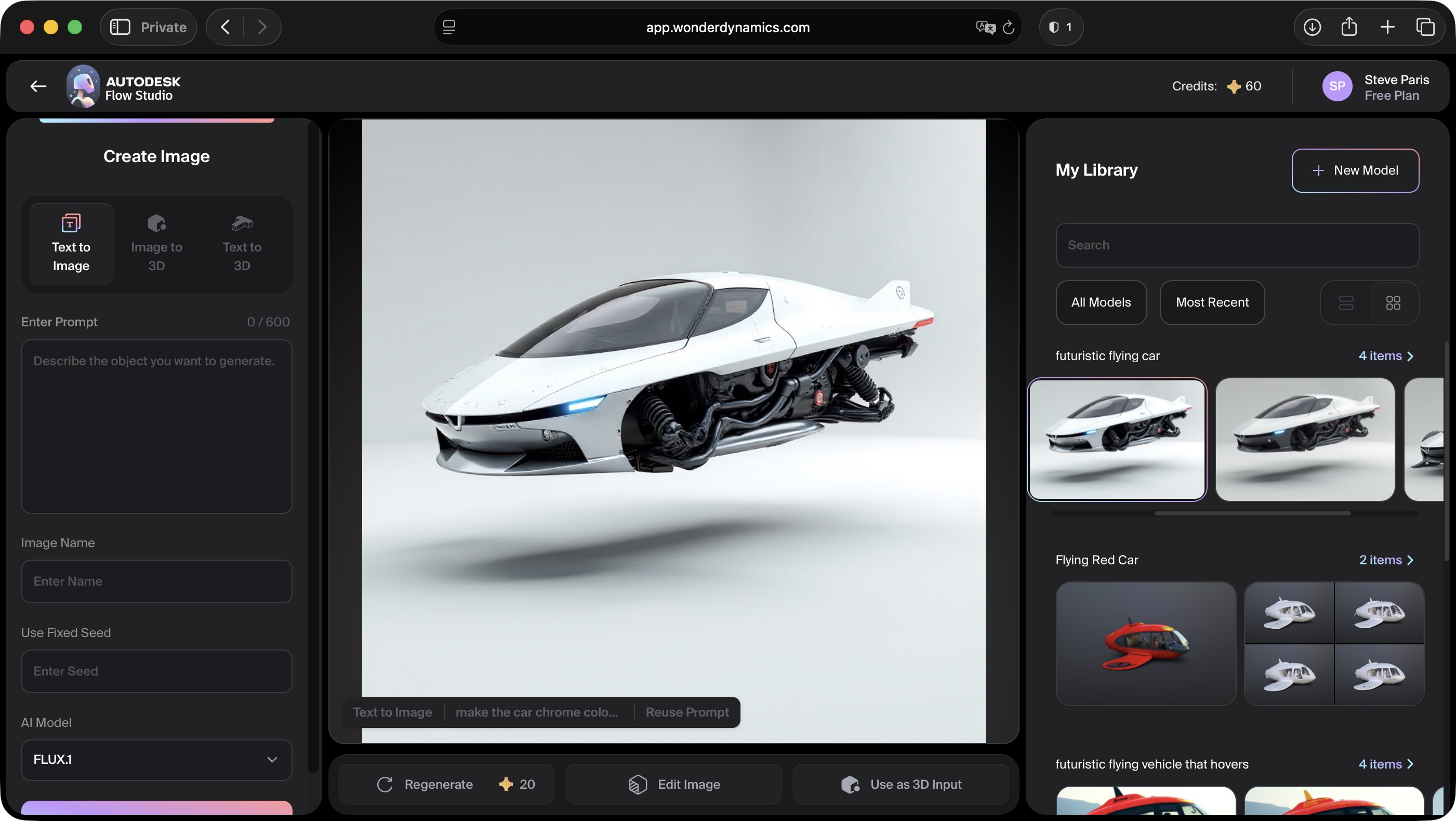1456x821 pixels.
Task: Select the Text to Image label below the image
Action: (392, 712)
